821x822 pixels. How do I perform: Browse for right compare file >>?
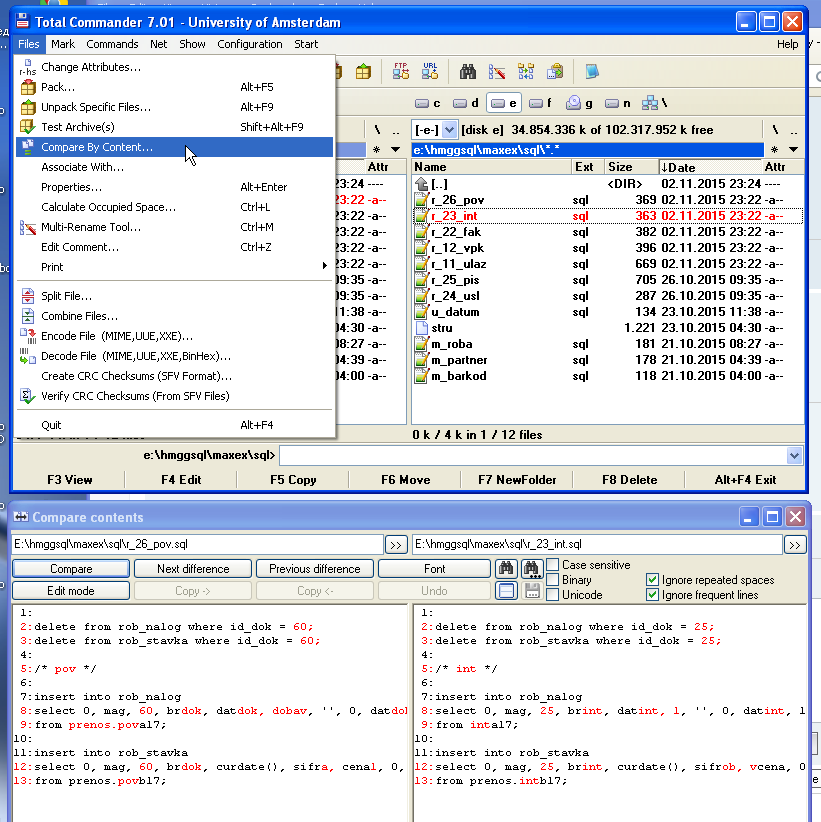tap(795, 545)
